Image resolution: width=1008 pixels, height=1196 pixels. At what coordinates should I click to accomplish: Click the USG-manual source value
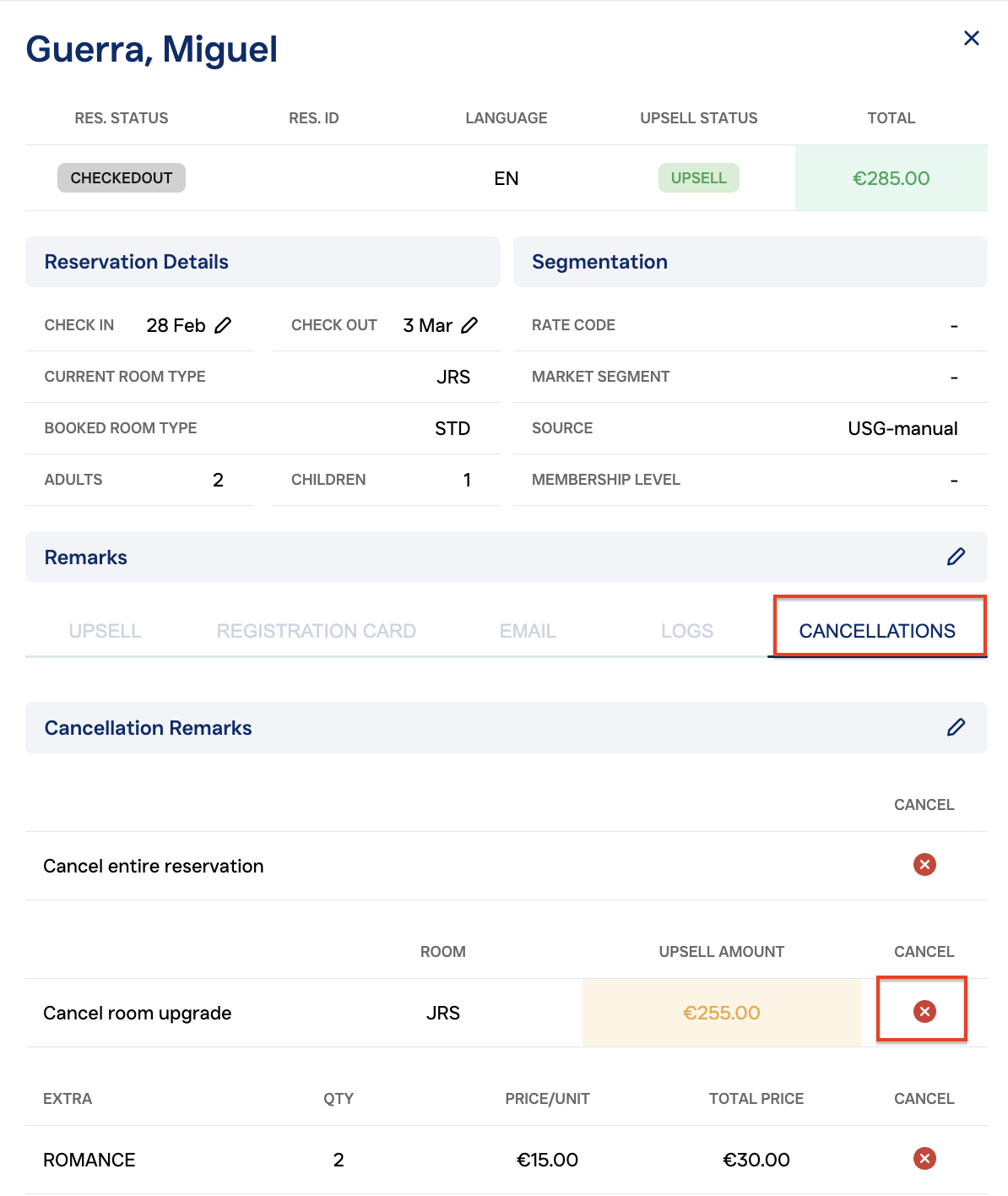click(902, 428)
